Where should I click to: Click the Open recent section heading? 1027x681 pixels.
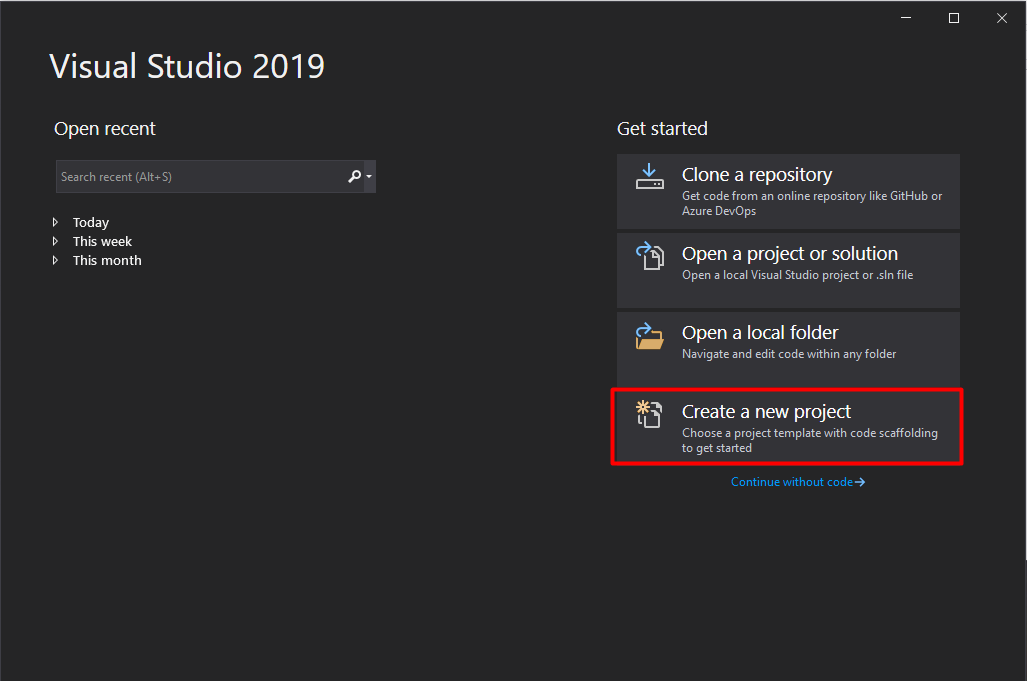tap(104, 128)
